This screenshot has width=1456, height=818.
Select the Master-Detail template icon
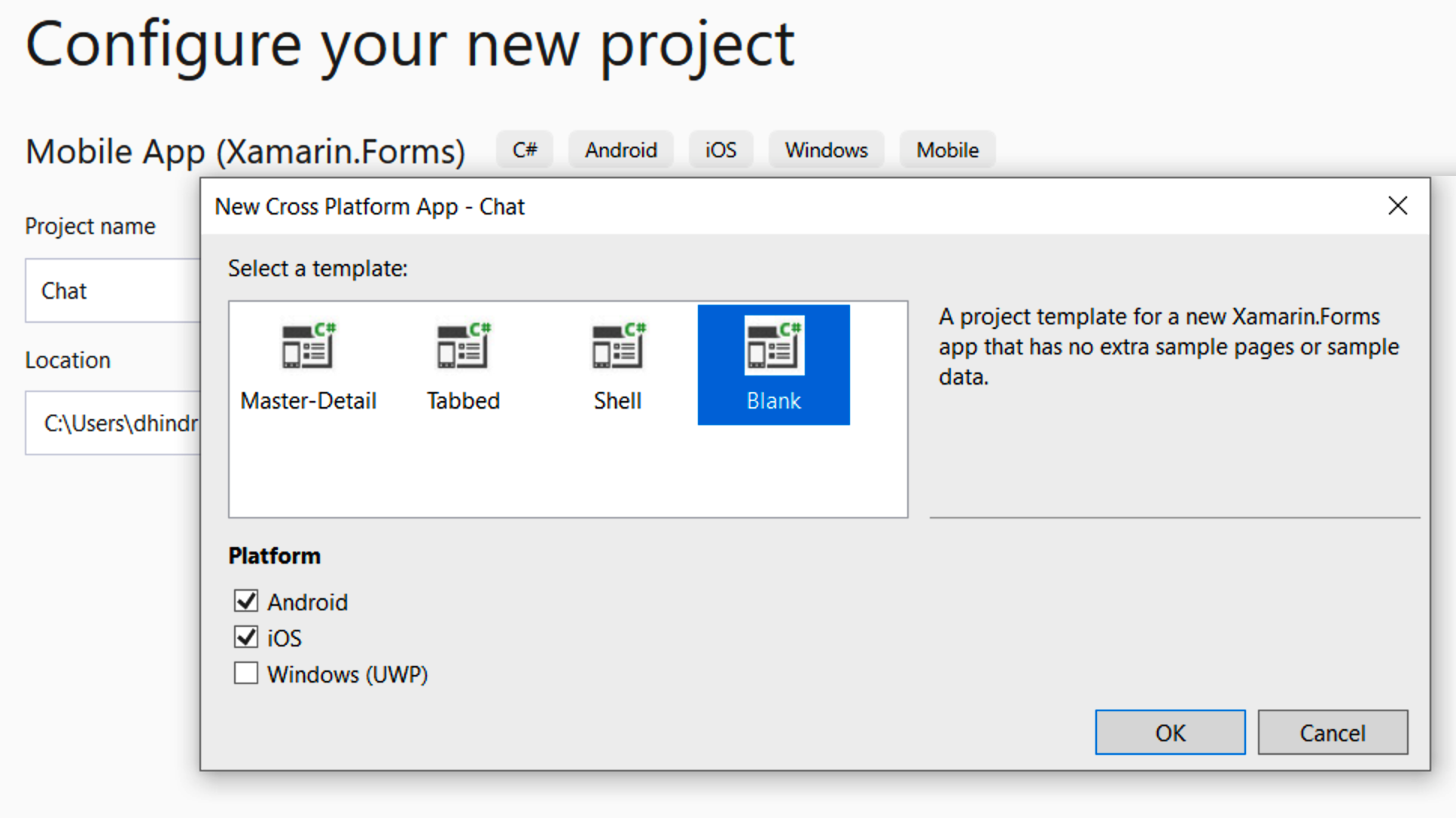(309, 345)
